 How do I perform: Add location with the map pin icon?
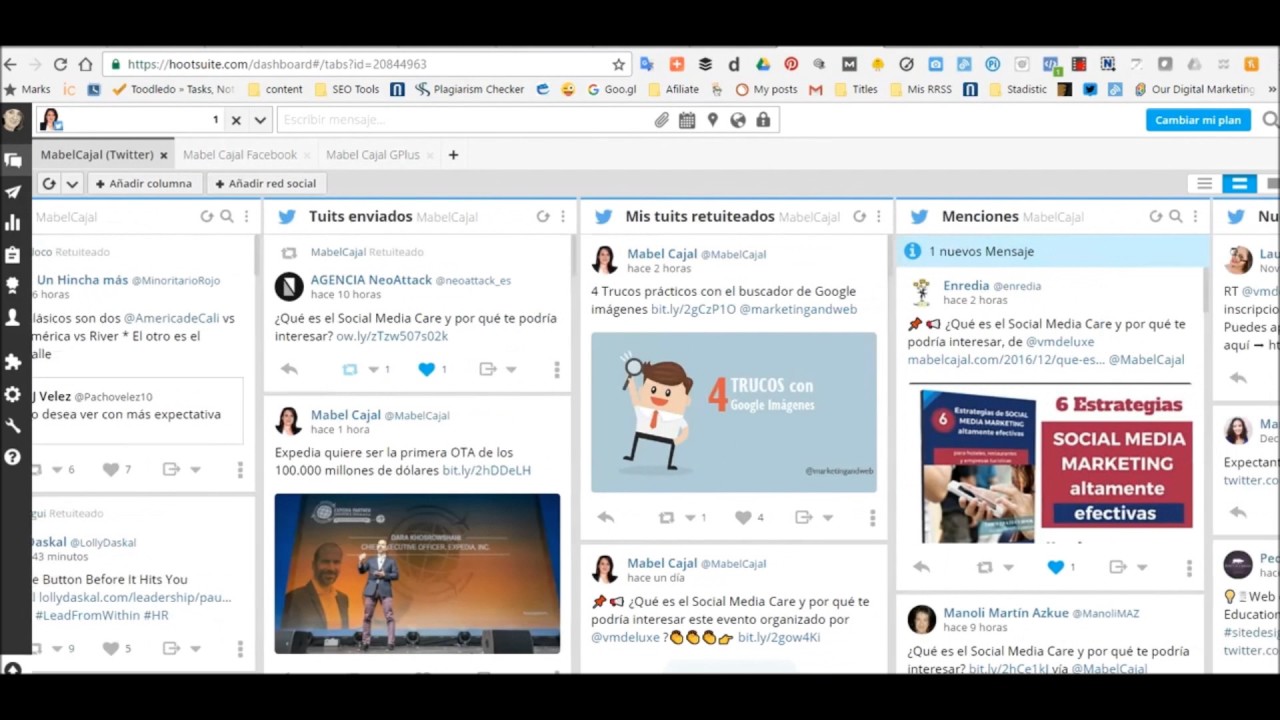coord(712,120)
